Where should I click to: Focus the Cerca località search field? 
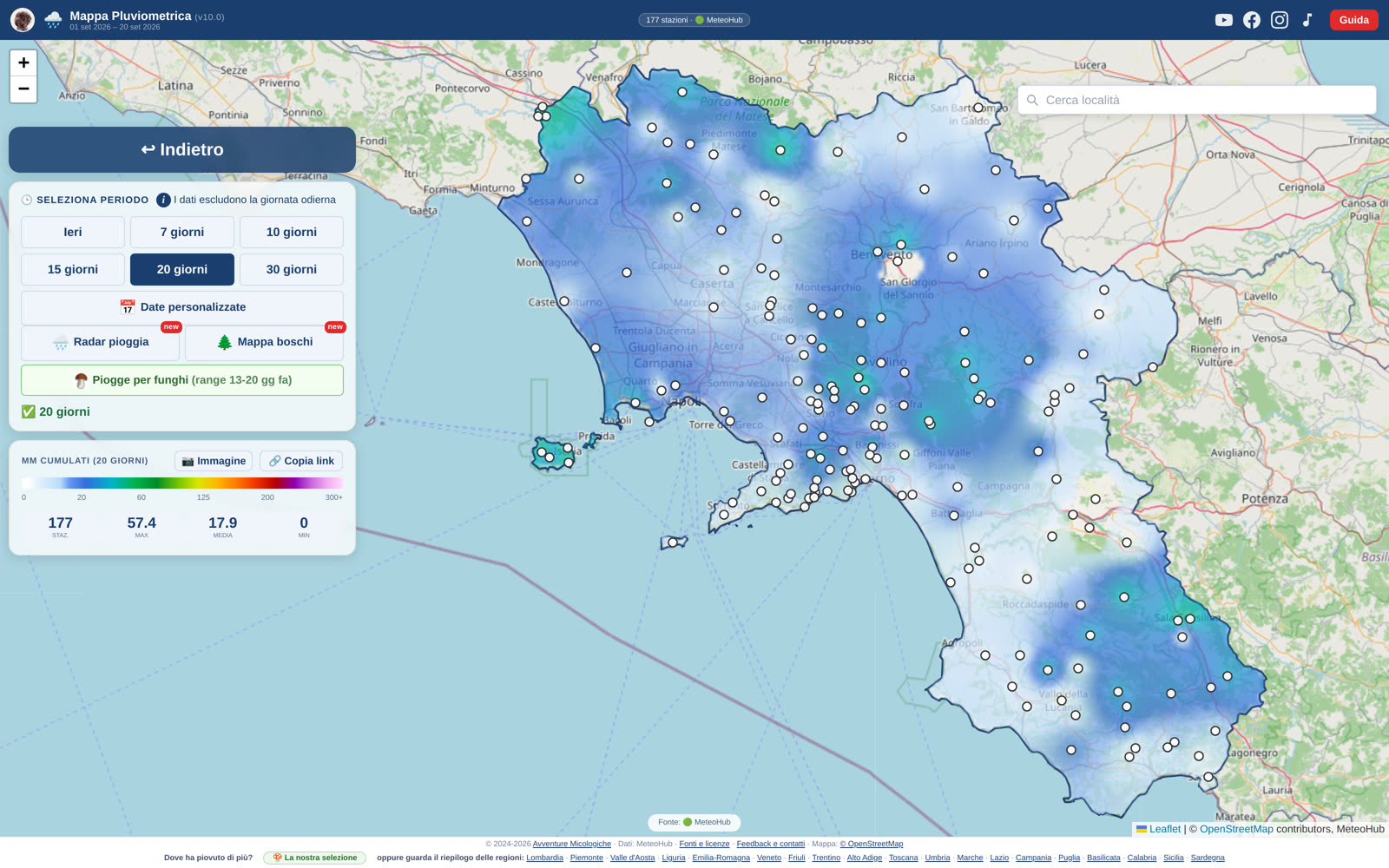coord(1197,100)
